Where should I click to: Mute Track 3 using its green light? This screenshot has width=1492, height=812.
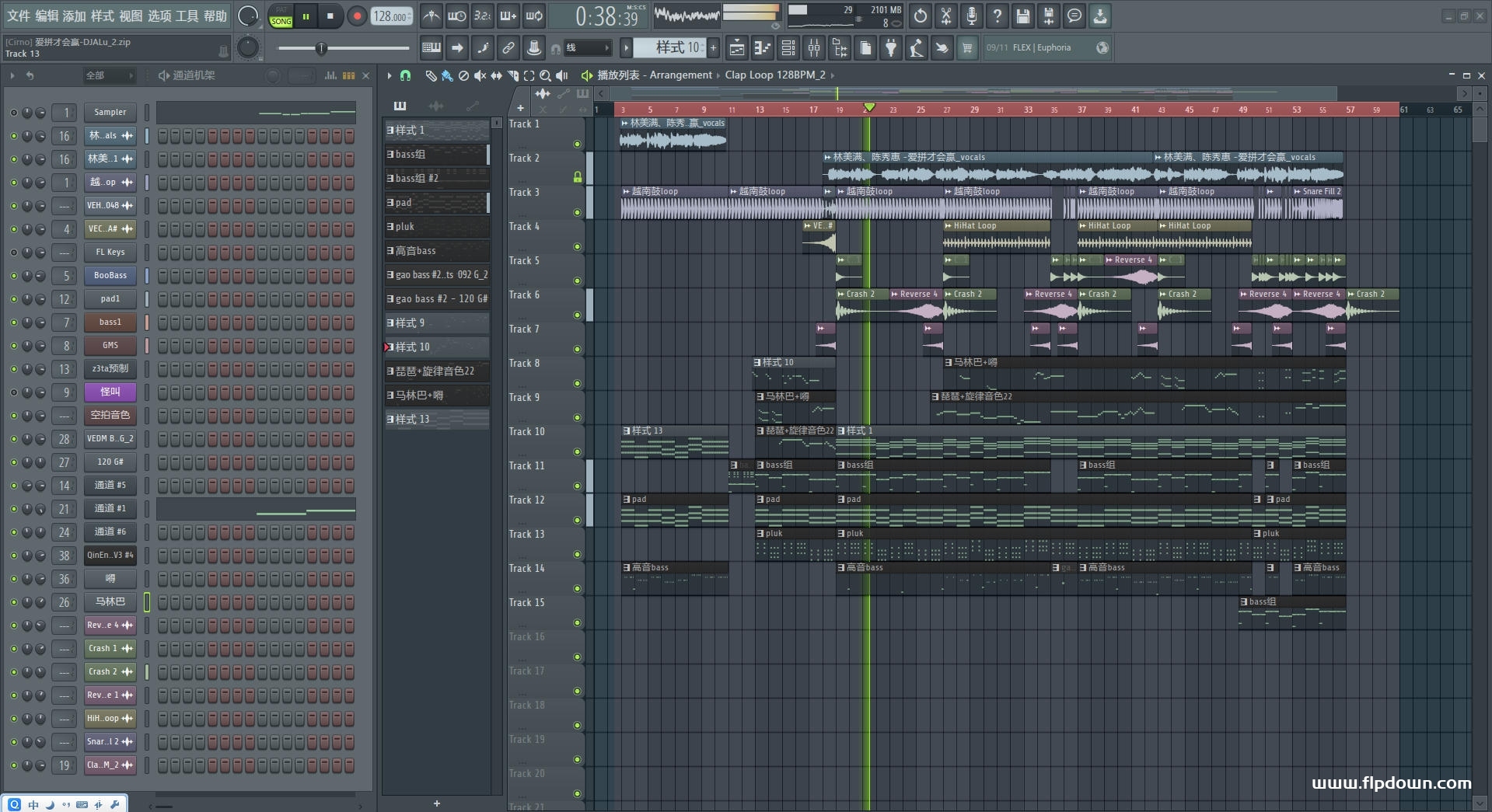click(x=577, y=212)
